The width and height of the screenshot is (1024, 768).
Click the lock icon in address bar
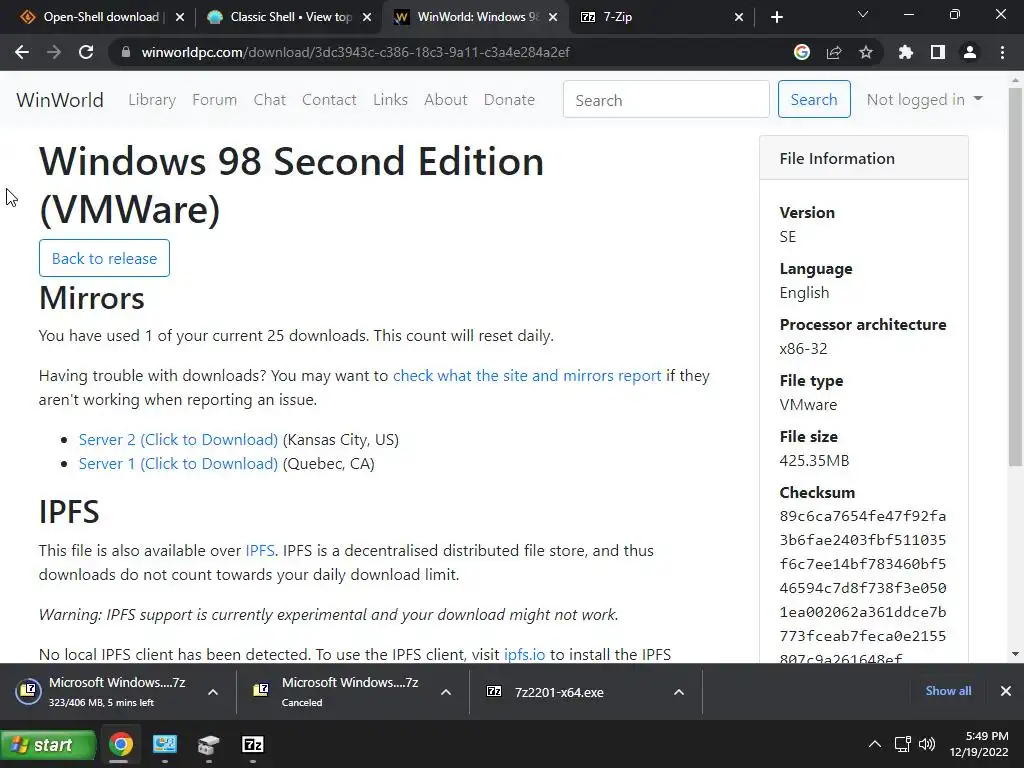(x=125, y=52)
